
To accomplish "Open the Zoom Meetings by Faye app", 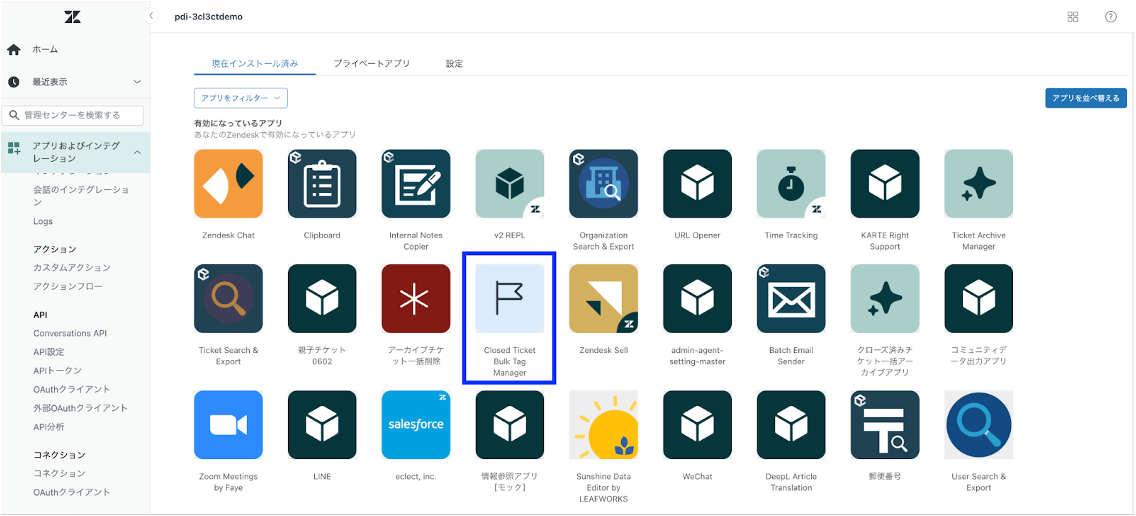I will (228, 425).
